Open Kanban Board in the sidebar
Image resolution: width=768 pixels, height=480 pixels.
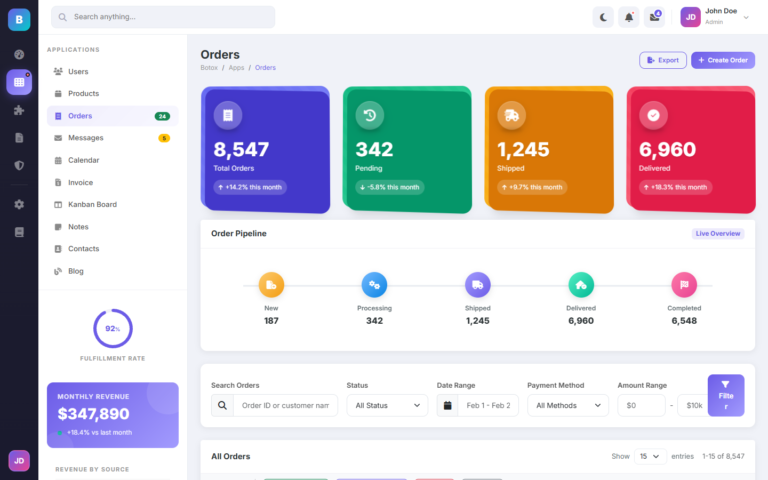[x=92, y=204]
